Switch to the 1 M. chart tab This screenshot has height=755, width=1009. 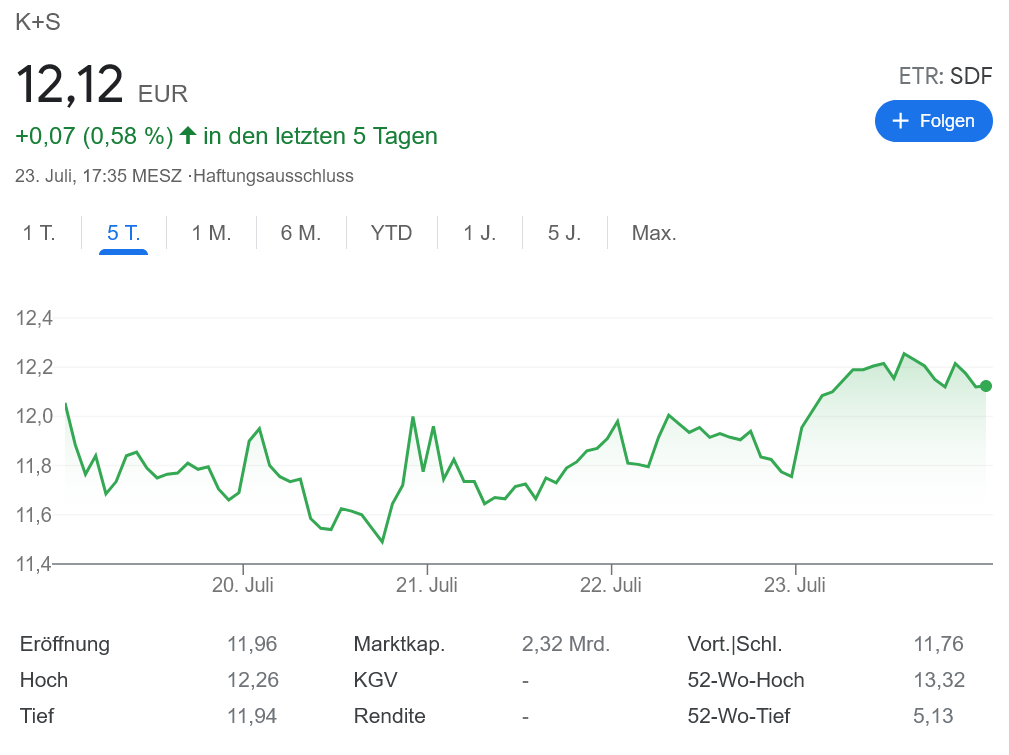[211, 232]
